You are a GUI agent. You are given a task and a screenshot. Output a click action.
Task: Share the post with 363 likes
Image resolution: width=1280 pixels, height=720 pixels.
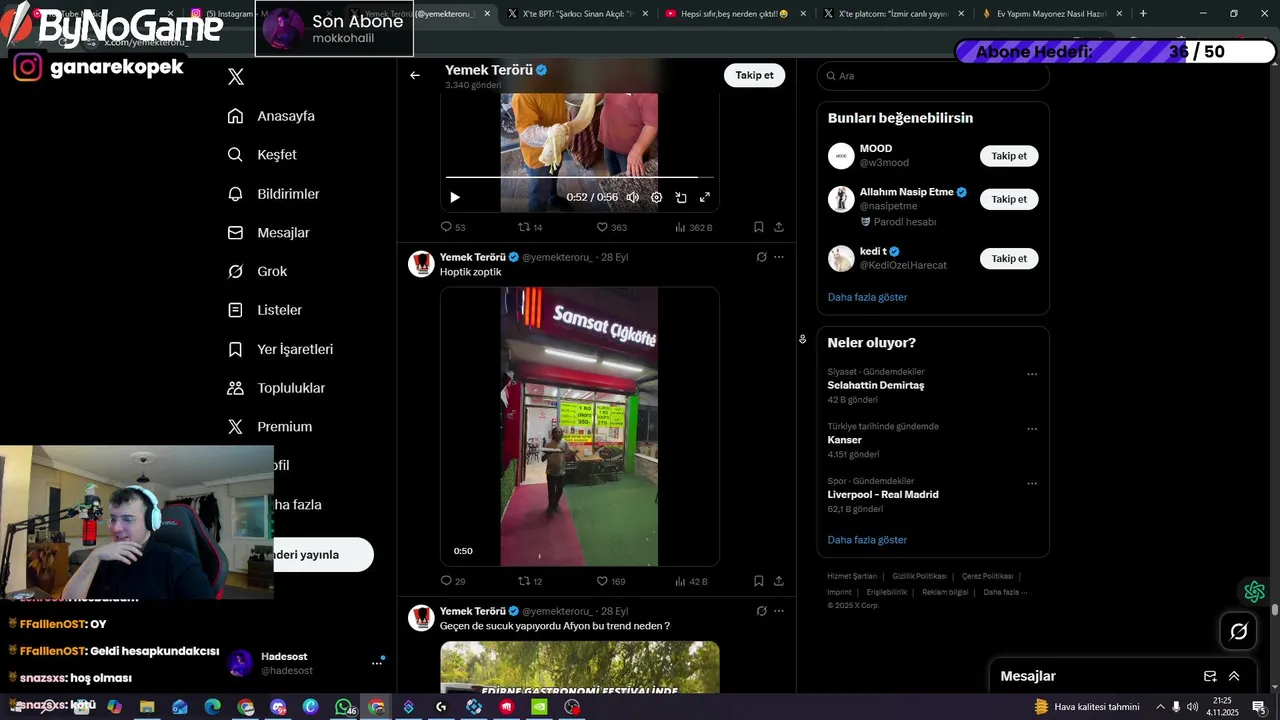(779, 227)
